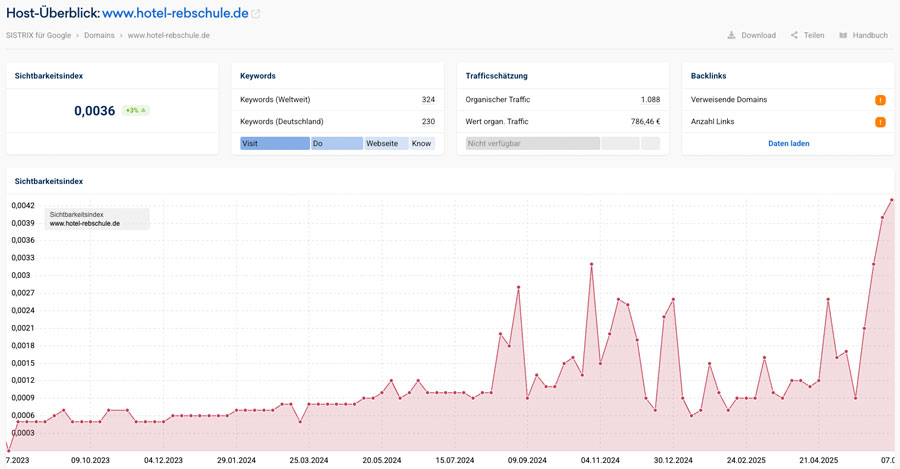Select the Do intent bar segment

tap(336, 143)
